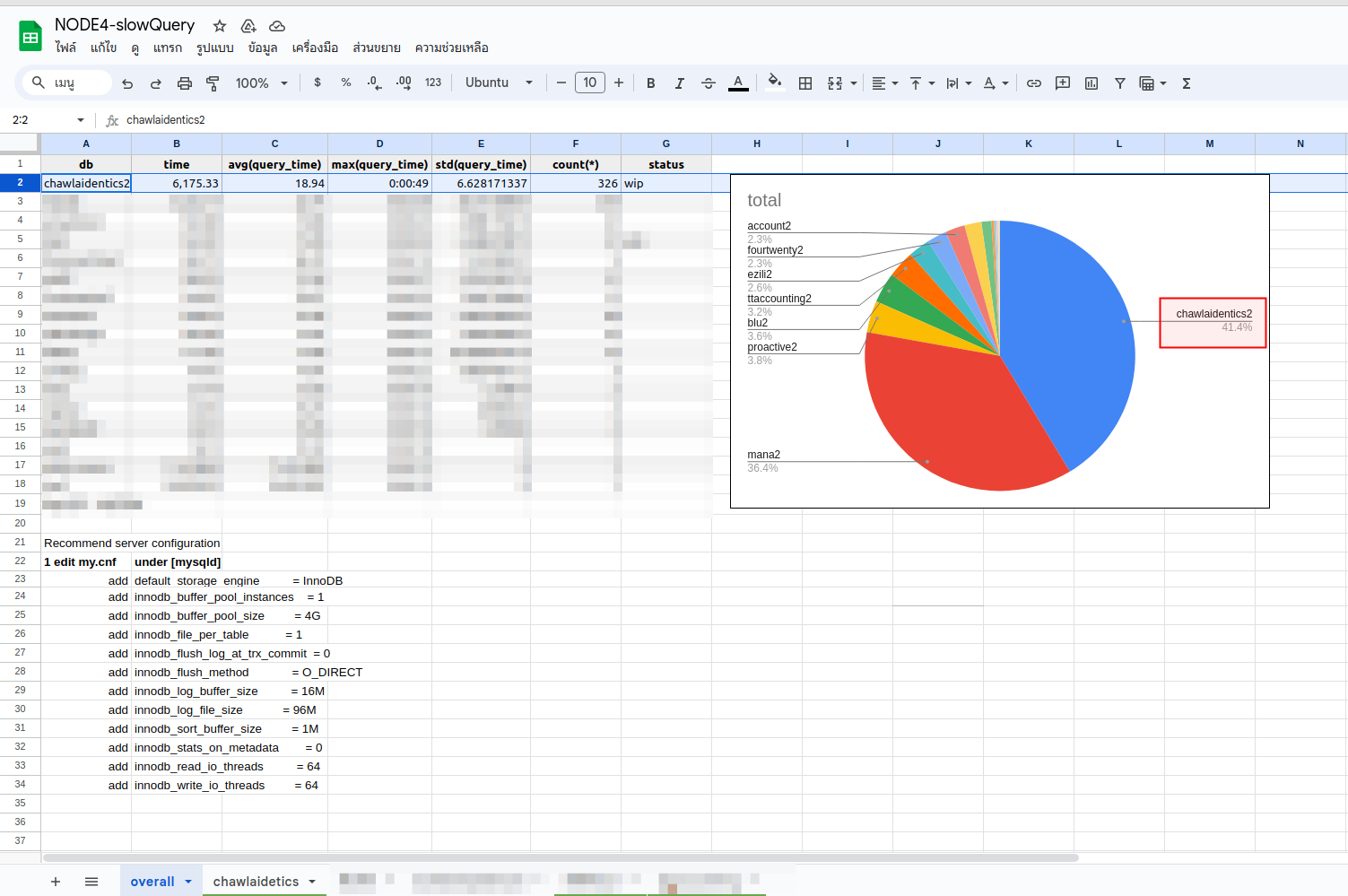Click the Merge cells icon
Image resolution: width=1348 pixels, height=896 pixels.
[x=835, y=83]
